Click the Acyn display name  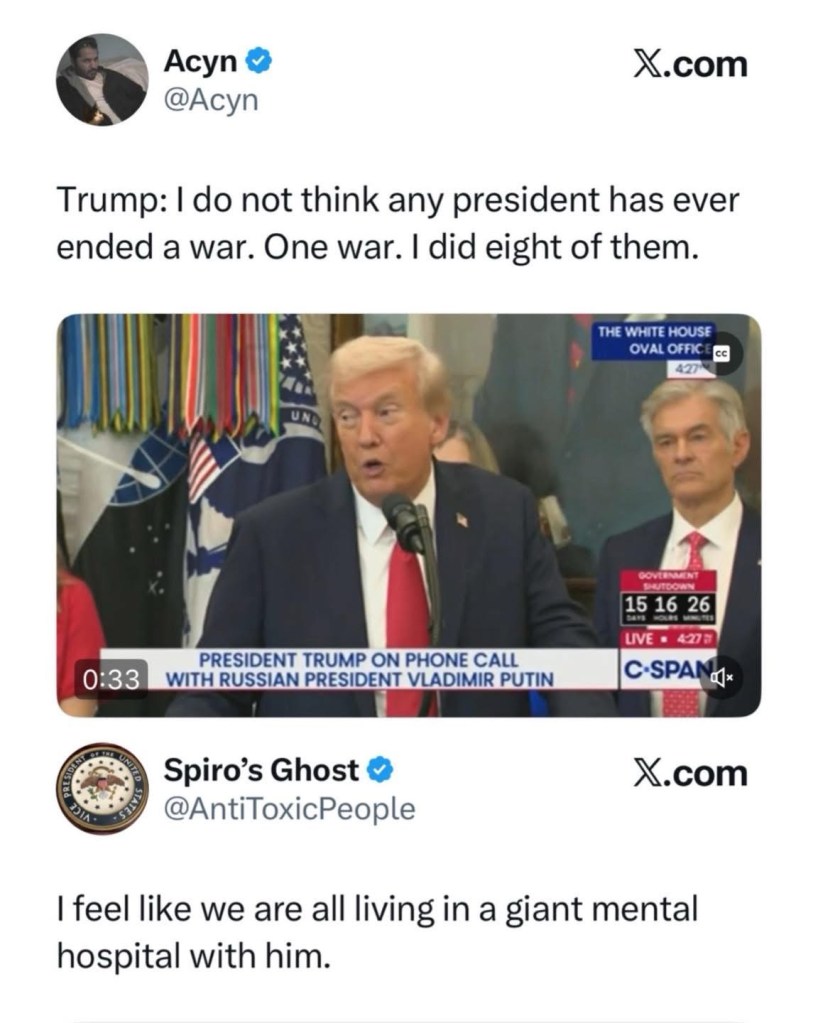click(200, 62)
